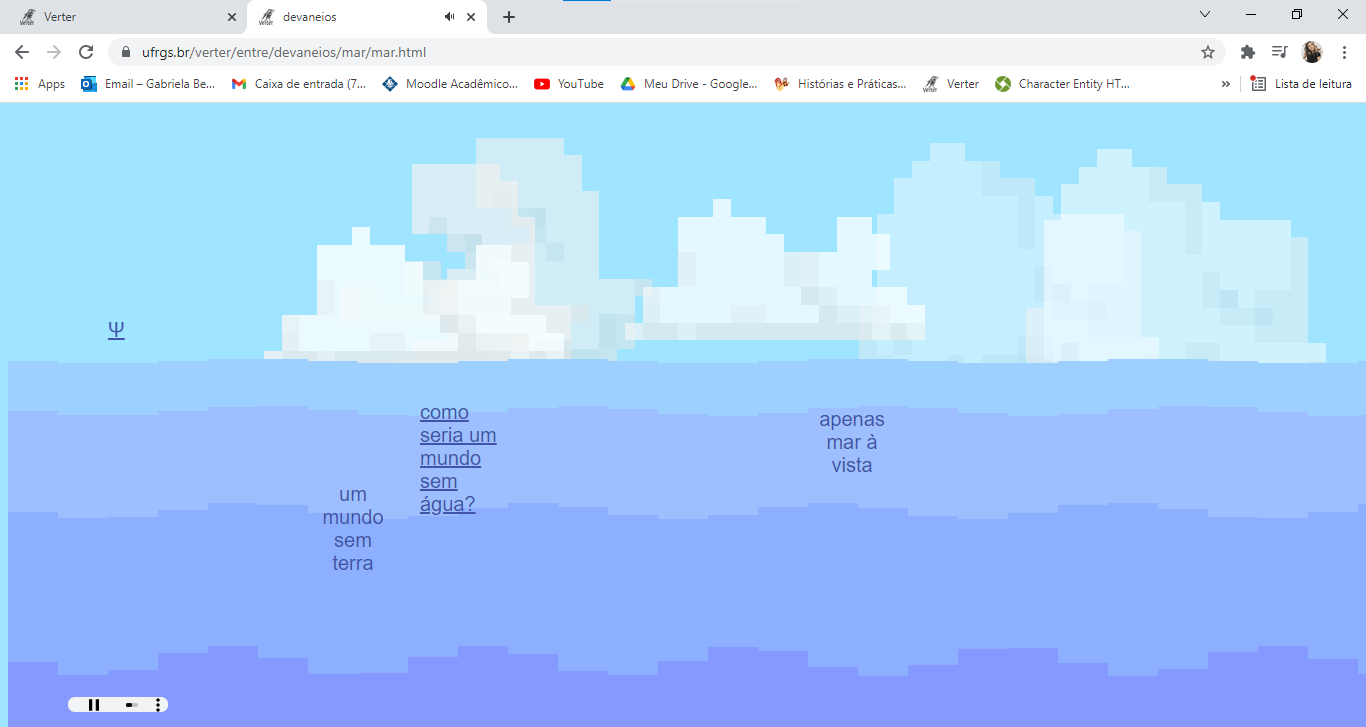Open the audio player three-dot options
This screenshot has height=727, width=1366.
click(x=158, y=705)
